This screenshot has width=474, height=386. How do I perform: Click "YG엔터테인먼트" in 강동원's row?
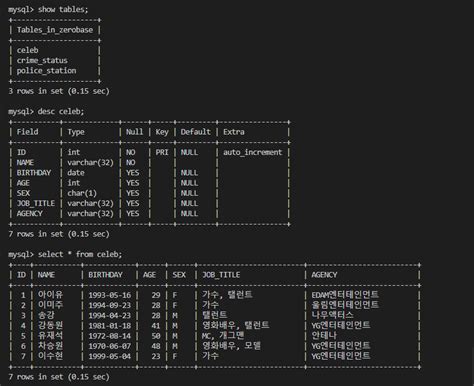(341, 325)
